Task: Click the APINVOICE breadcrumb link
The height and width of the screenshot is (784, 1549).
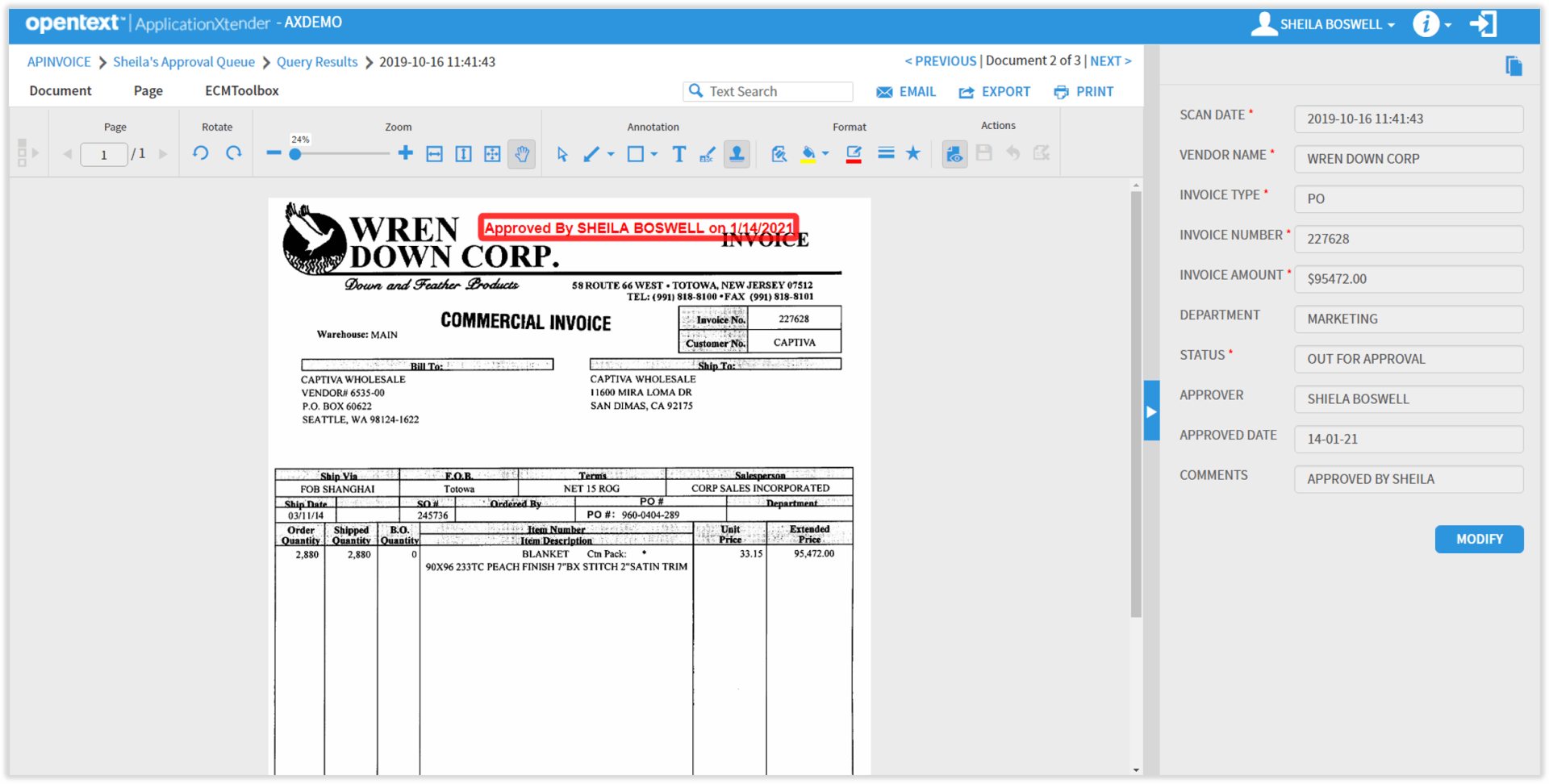Action: pos(59,62)
